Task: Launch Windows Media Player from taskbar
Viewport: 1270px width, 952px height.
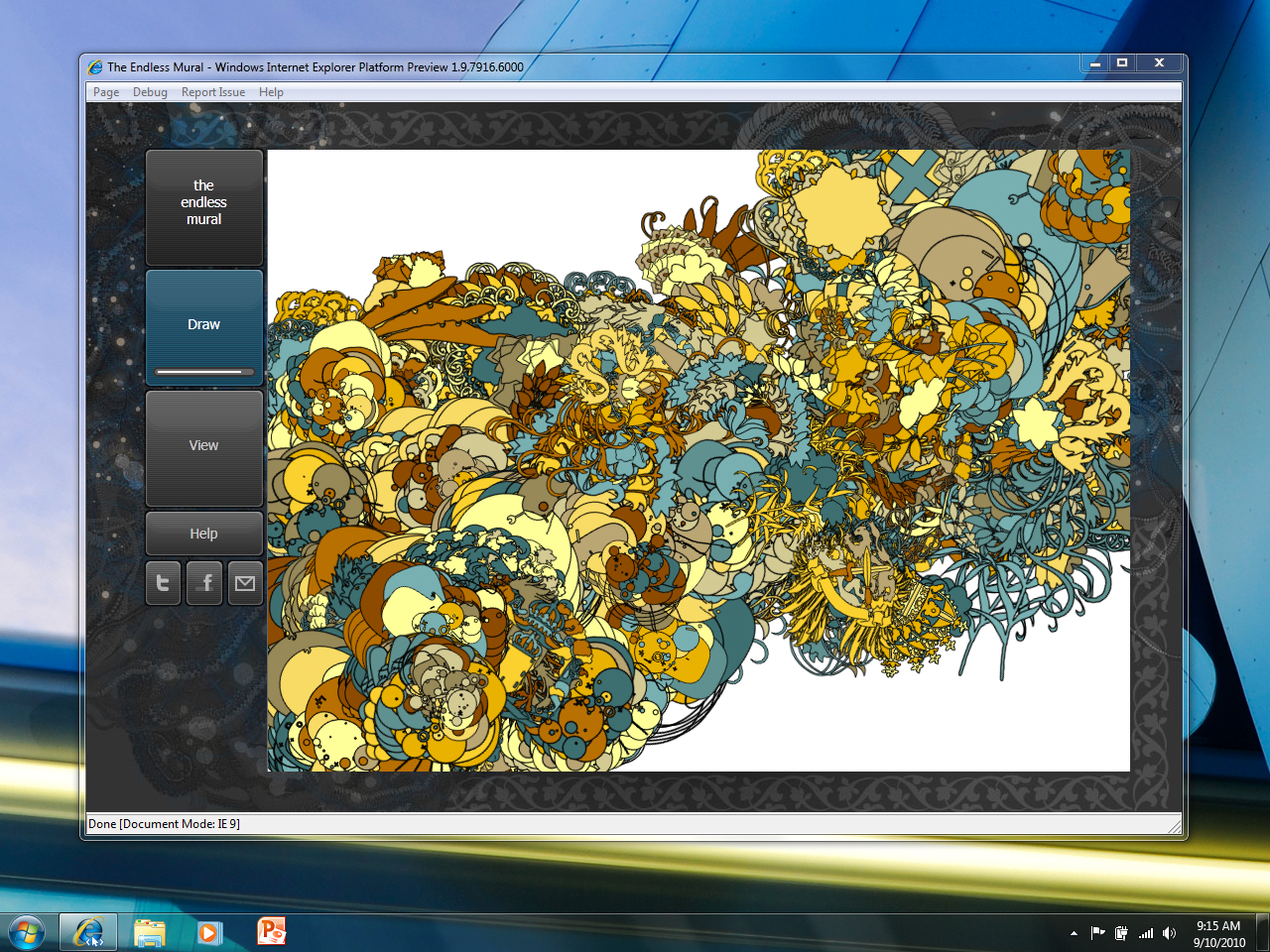Action: pos(209,932)
